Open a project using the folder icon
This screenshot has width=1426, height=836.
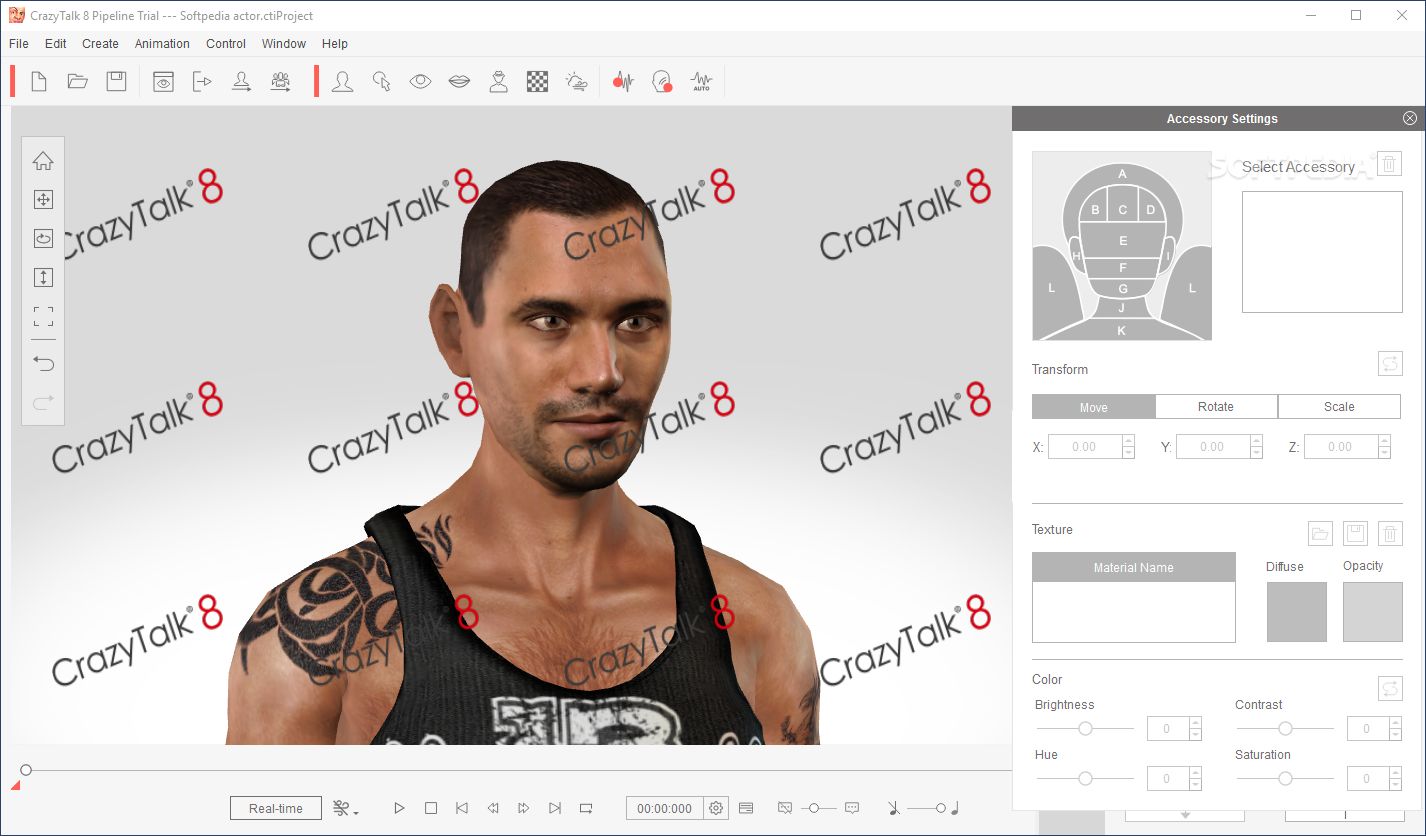coord(78,82)
